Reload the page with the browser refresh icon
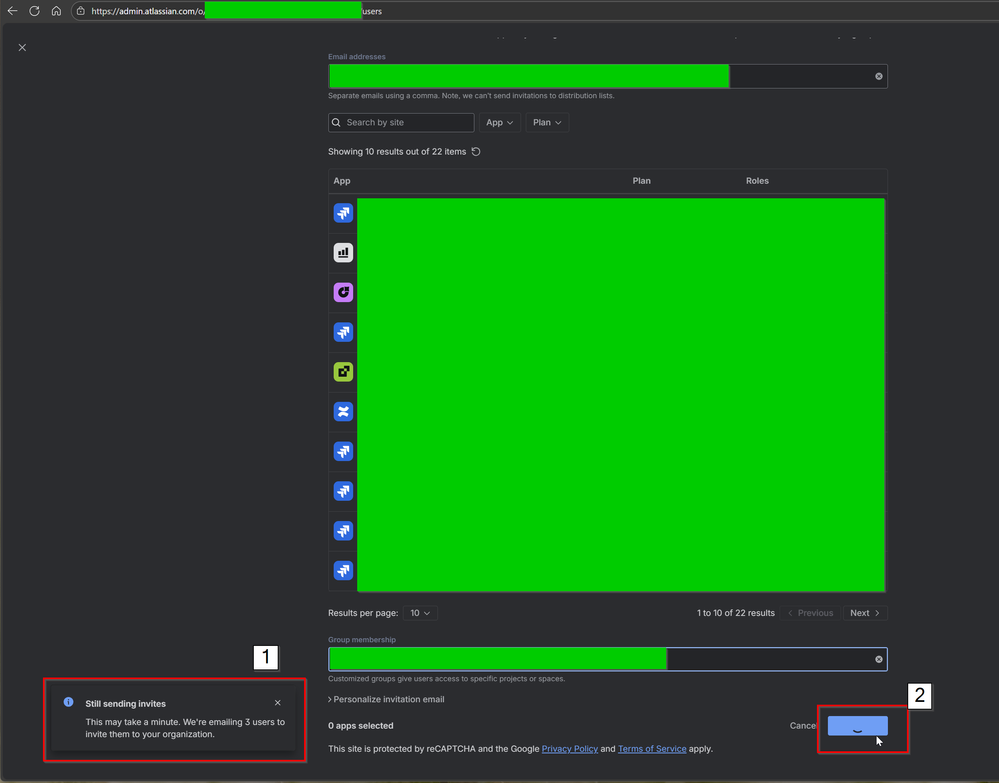This screenshot has height=783, width=999. click(x=34, y=11)
